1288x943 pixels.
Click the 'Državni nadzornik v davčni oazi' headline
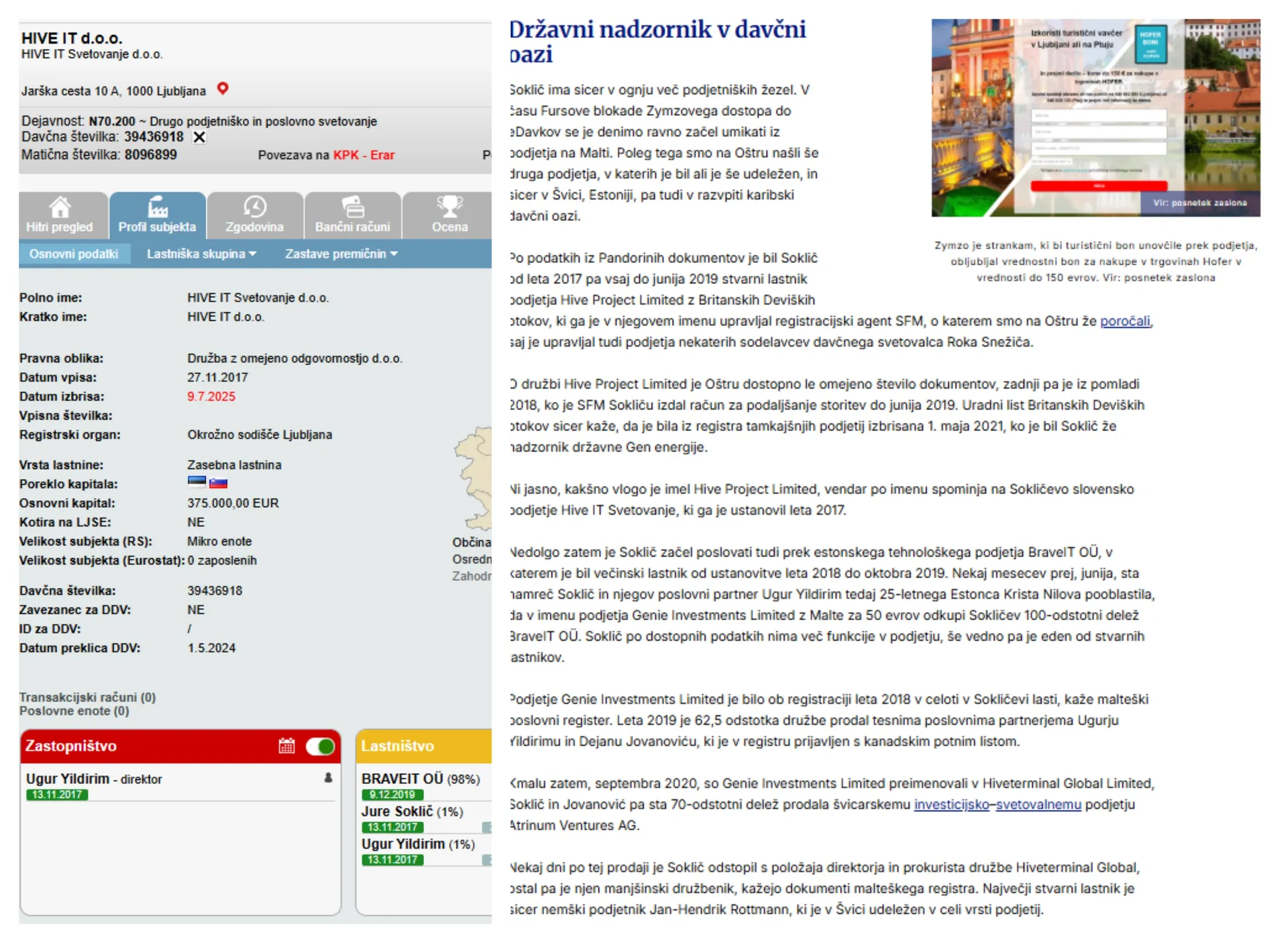point(657,41)
